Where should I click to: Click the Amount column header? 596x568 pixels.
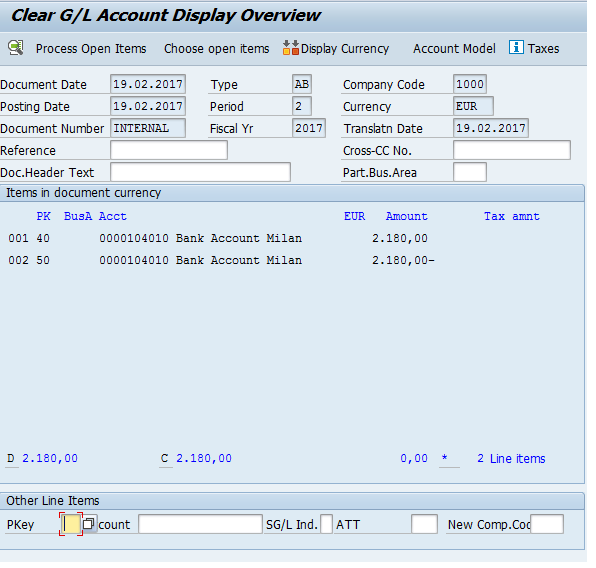click(406, 216)
